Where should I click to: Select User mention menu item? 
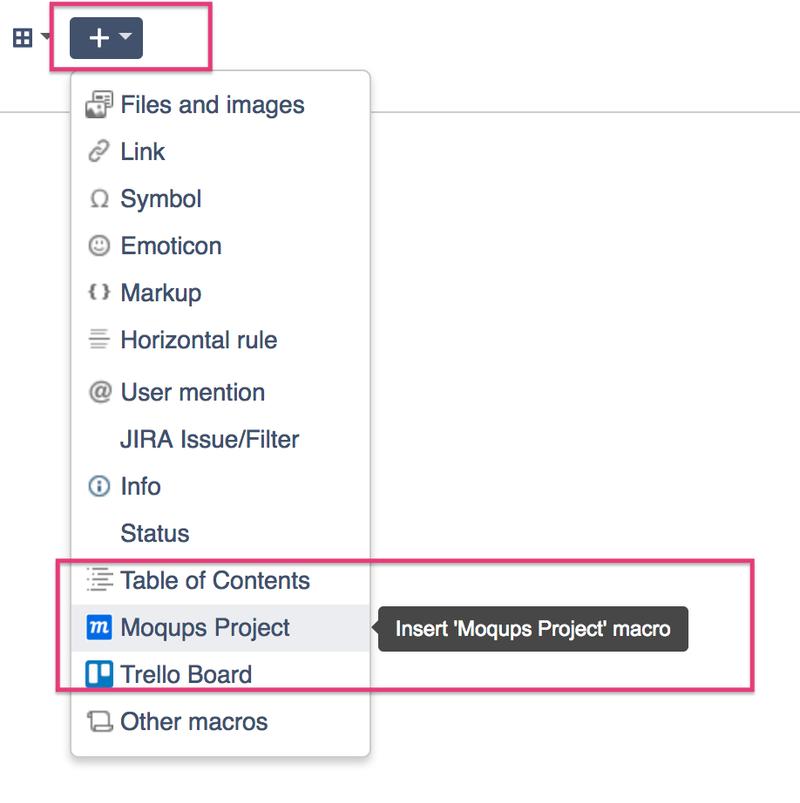coord(192,392)
